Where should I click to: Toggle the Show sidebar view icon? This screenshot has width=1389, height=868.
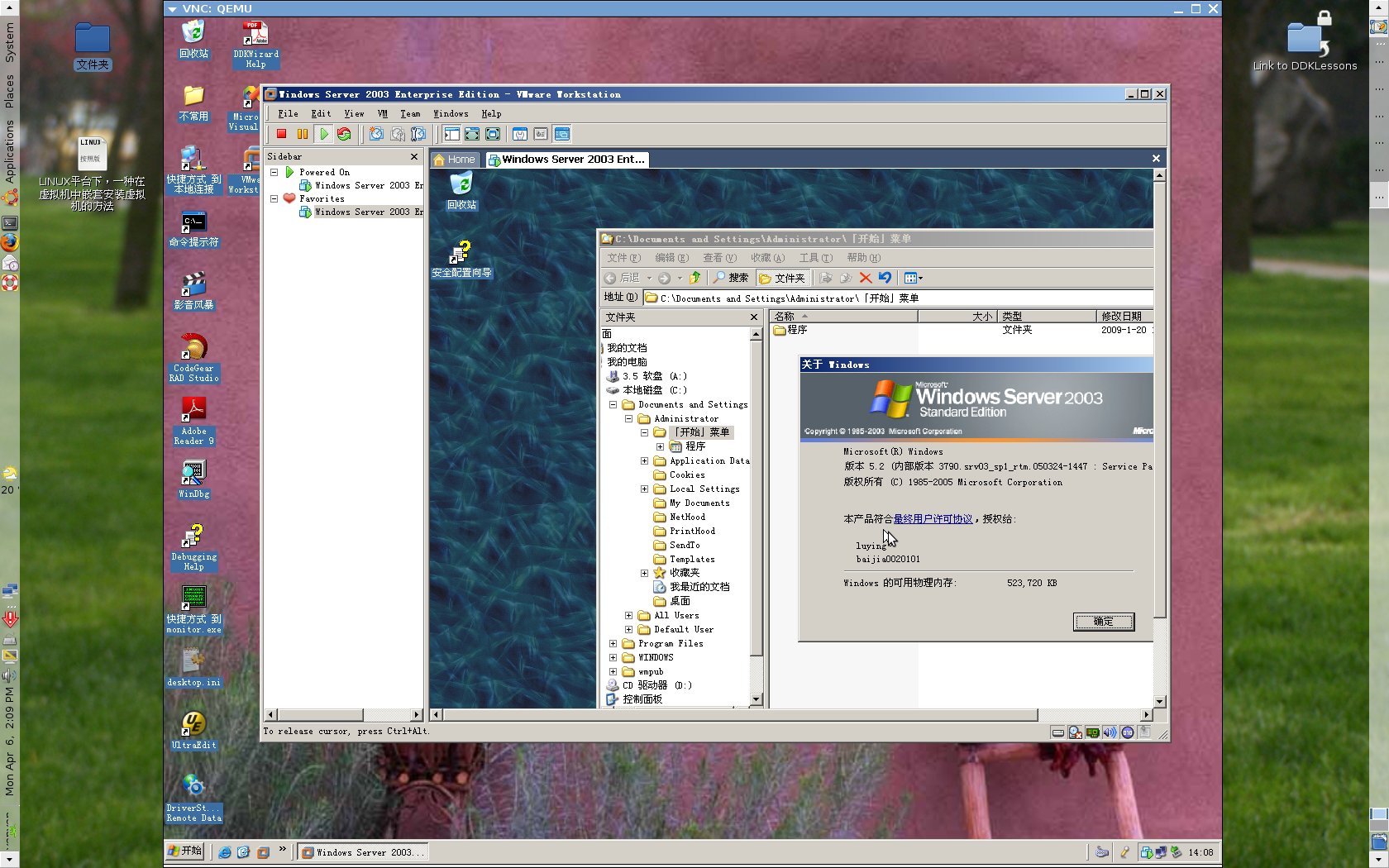click(x=451, y=134)
